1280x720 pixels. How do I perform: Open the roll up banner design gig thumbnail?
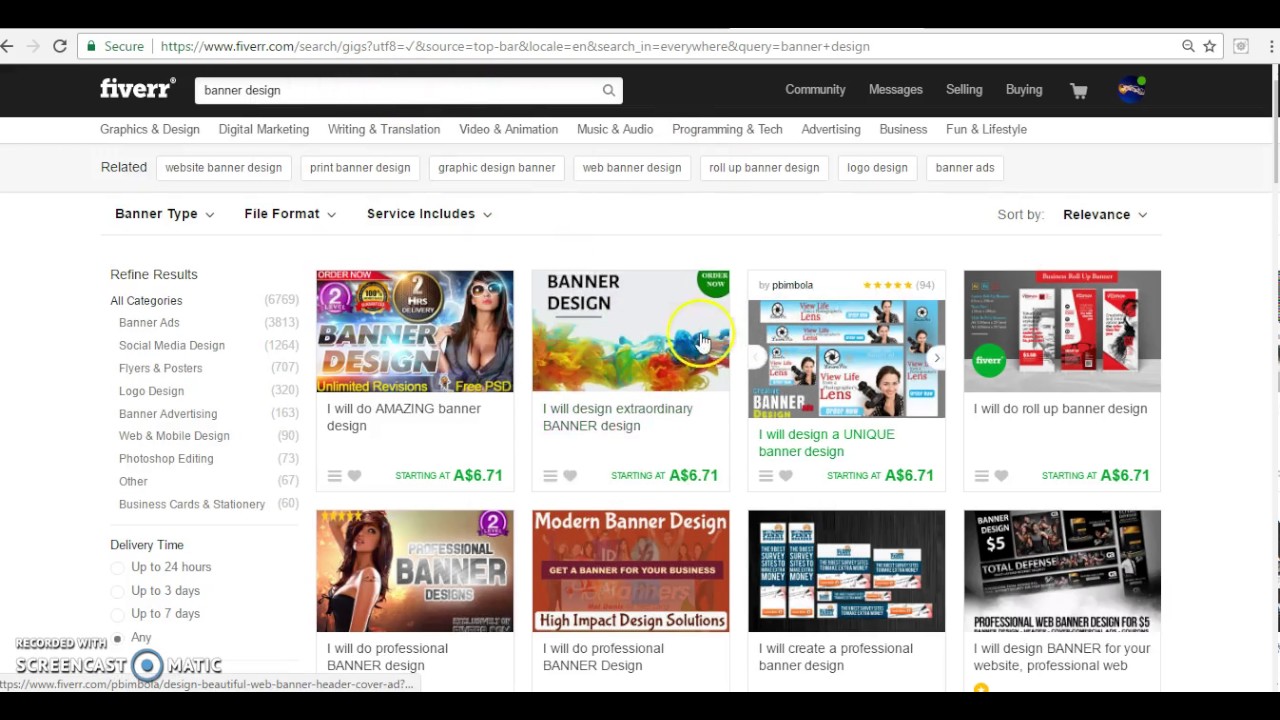tap(1062, 331)
